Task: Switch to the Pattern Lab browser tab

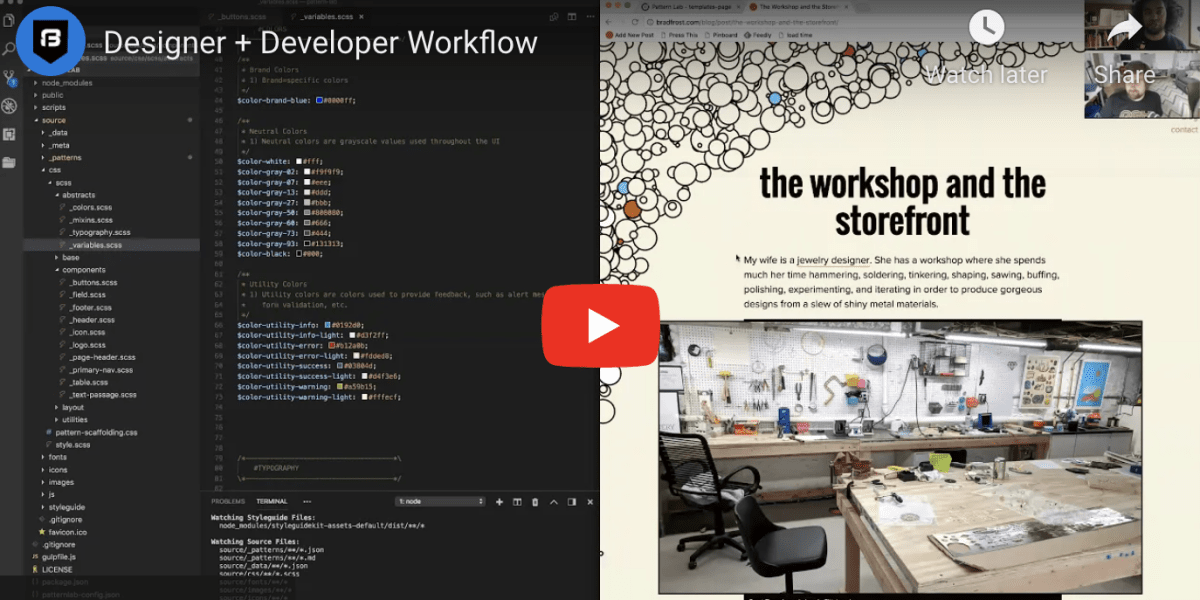Action: click(x=690, y=7)
